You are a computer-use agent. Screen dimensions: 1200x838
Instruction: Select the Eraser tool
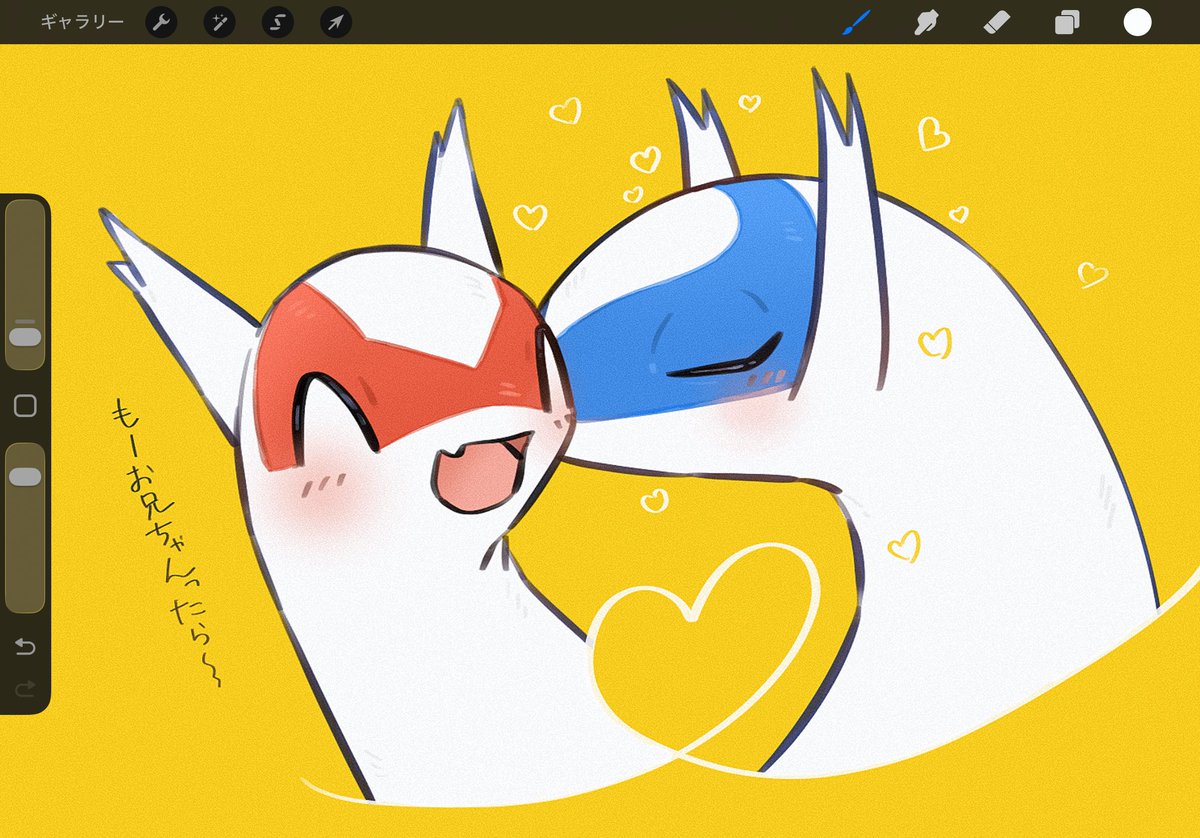(997, 22)
